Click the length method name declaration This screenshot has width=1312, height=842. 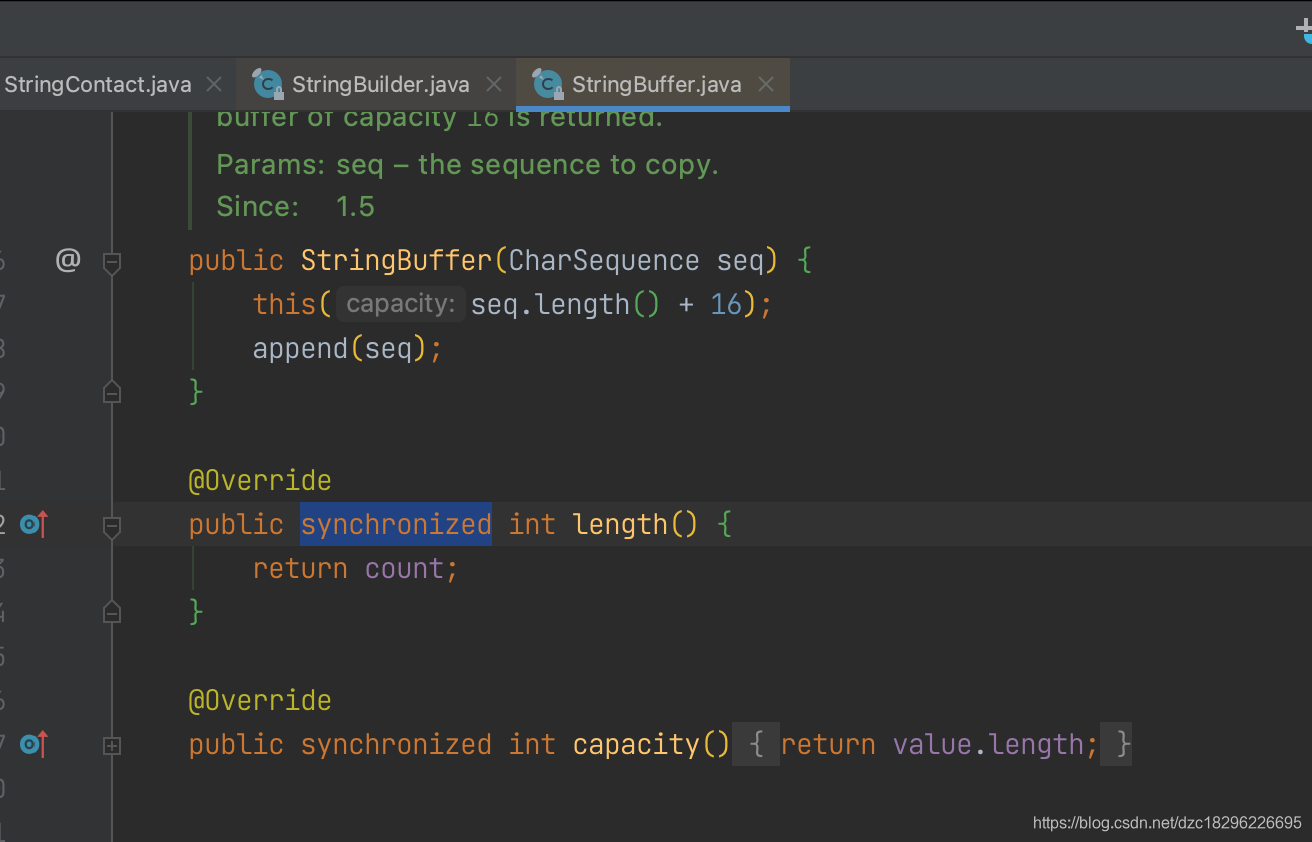(x=620, y=524)
